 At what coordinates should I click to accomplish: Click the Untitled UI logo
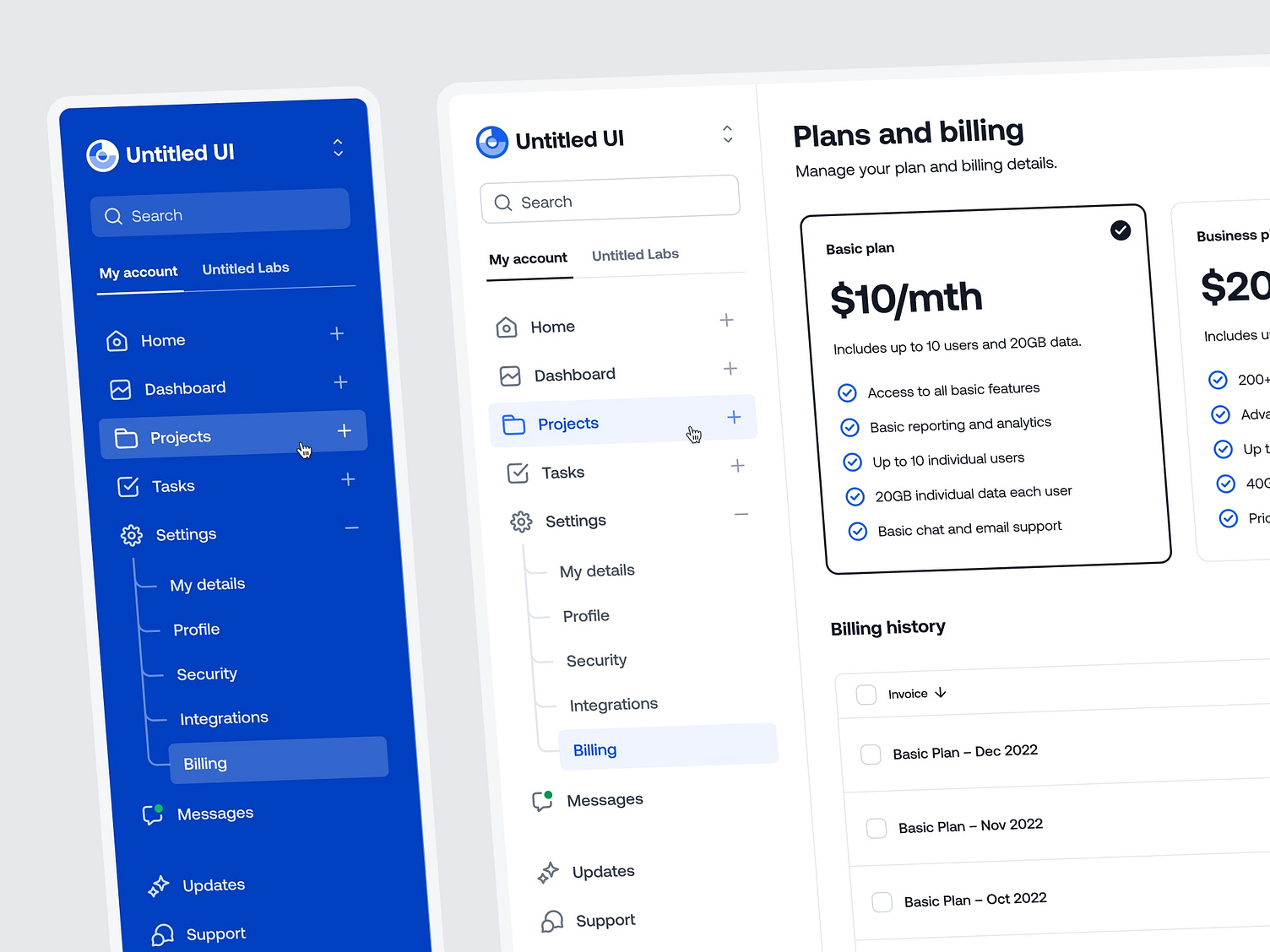pyautogui.click(x=492, y=141)
